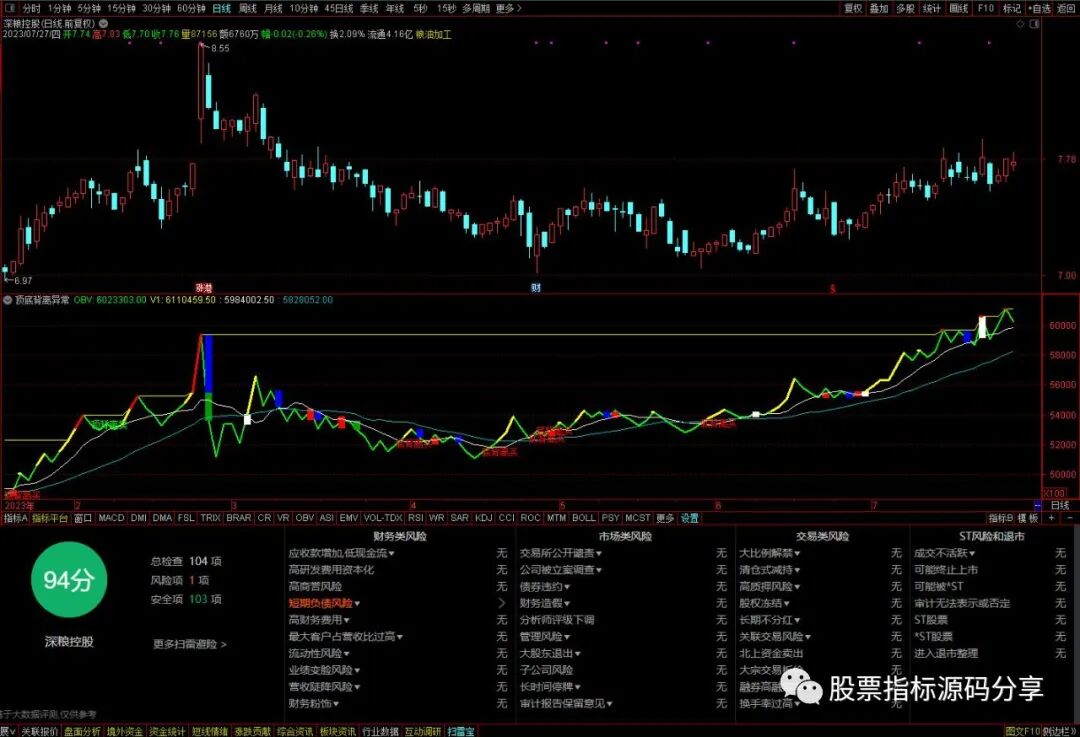1080x737 pixels.
Task: Expand the 大比例解禁 dropdown
Action: [x=769, y=553]
